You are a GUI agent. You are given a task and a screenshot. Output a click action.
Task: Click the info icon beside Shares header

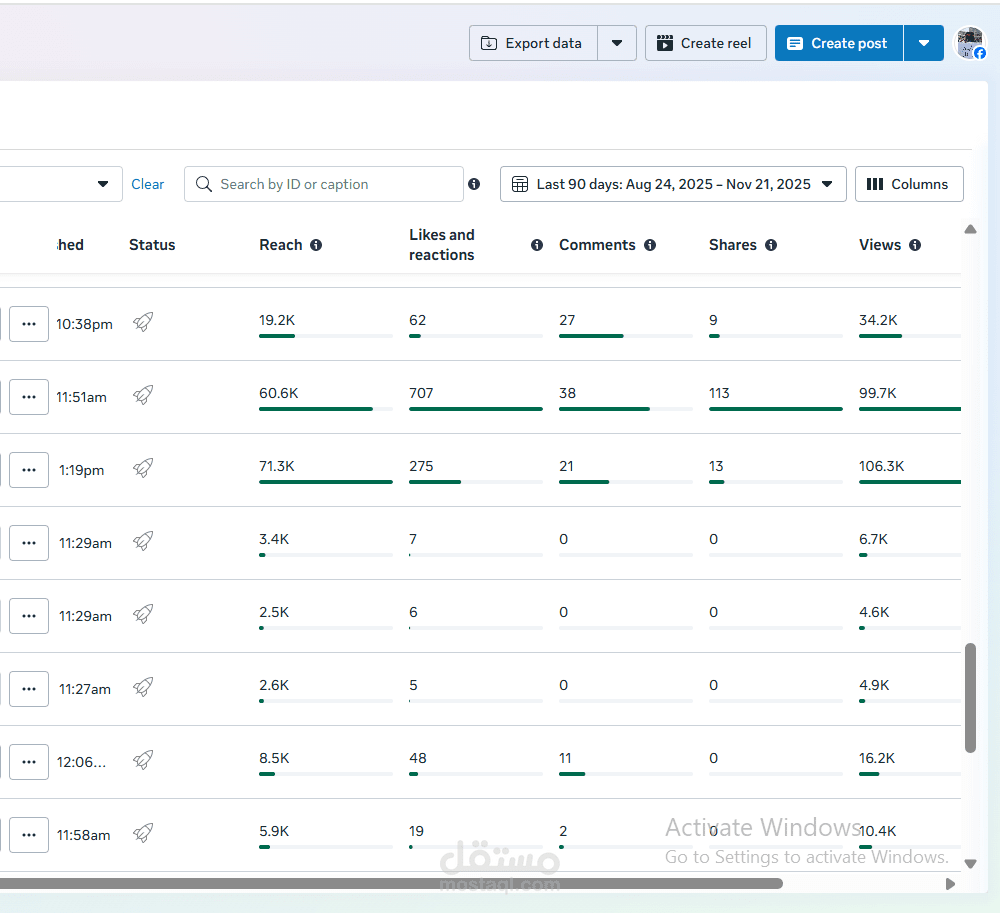pyautogui.click(x=771, y=245)
